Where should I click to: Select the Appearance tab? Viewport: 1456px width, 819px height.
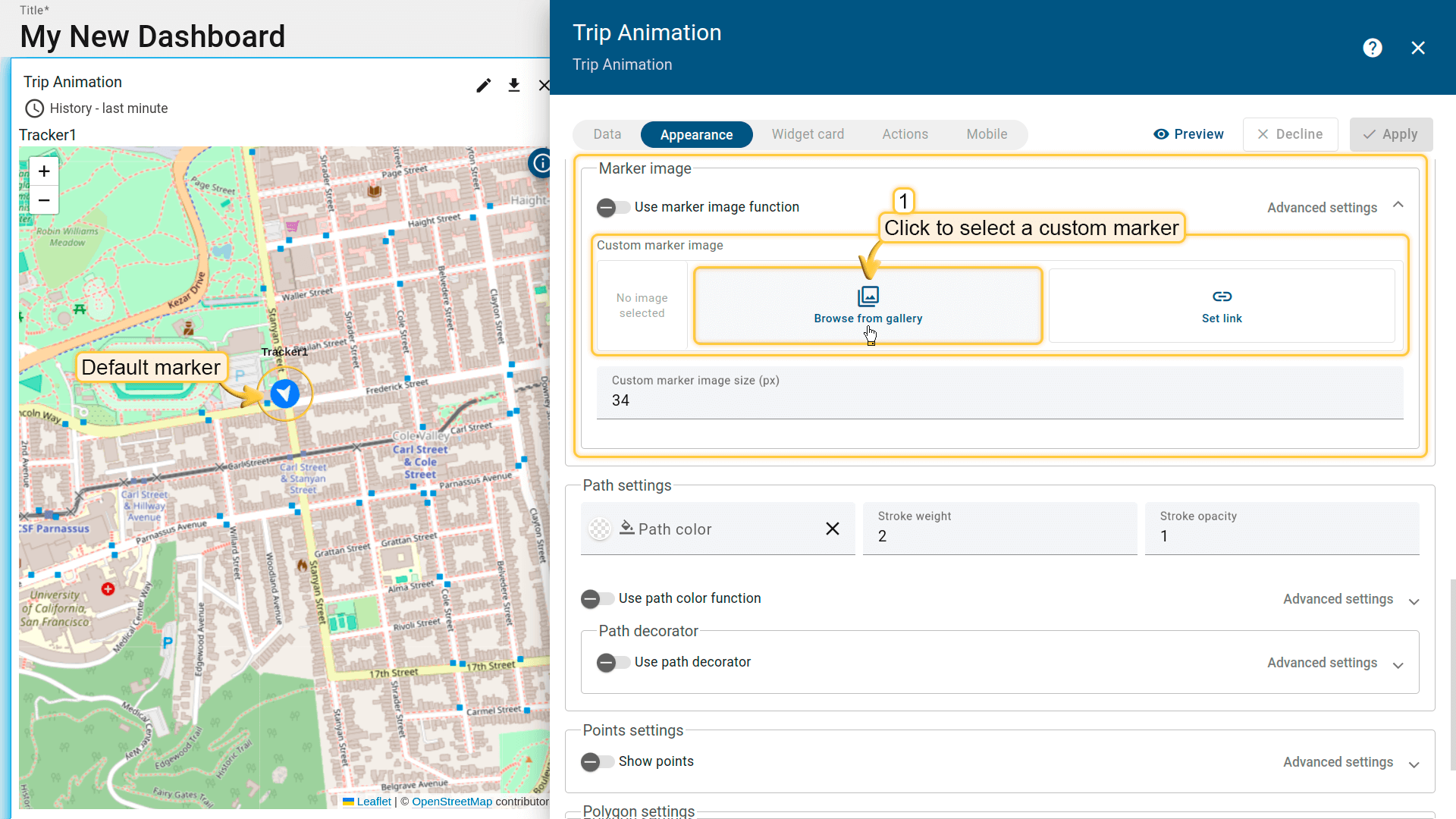pyautogui.click(x=696, y=134)
